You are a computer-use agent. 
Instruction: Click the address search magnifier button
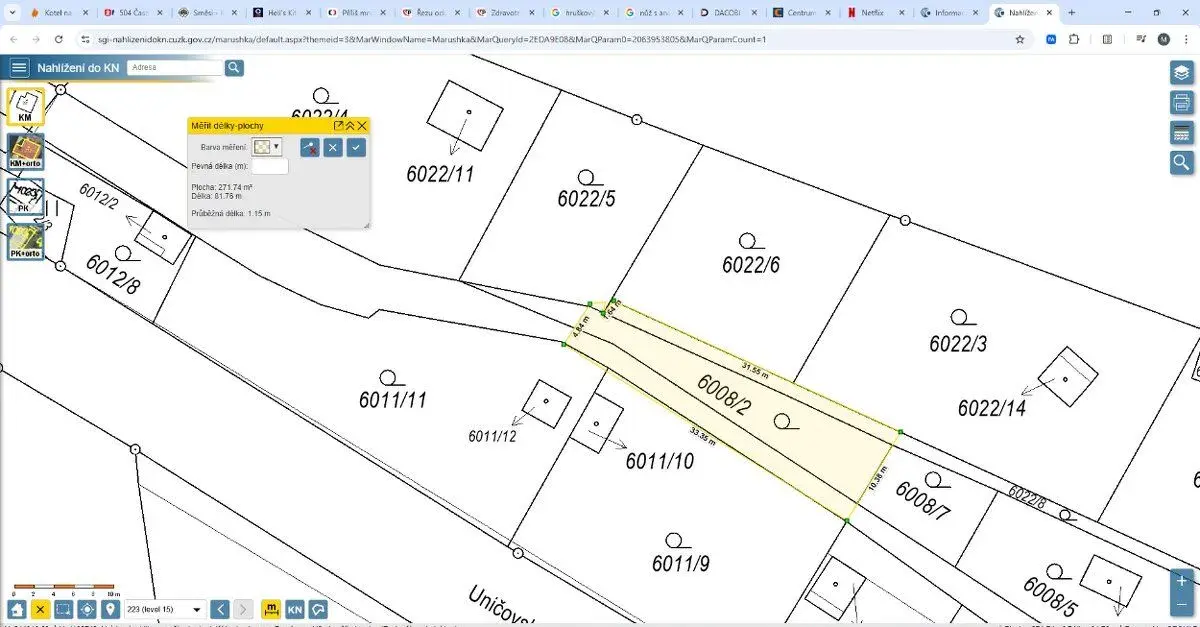coord(234,68)
